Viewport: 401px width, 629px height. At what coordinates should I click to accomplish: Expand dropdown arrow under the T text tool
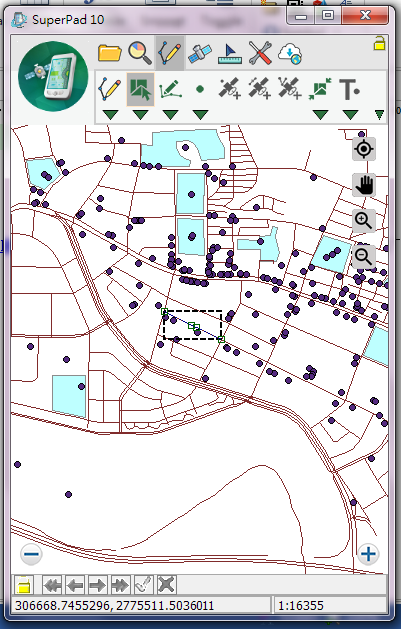(350, 115)
